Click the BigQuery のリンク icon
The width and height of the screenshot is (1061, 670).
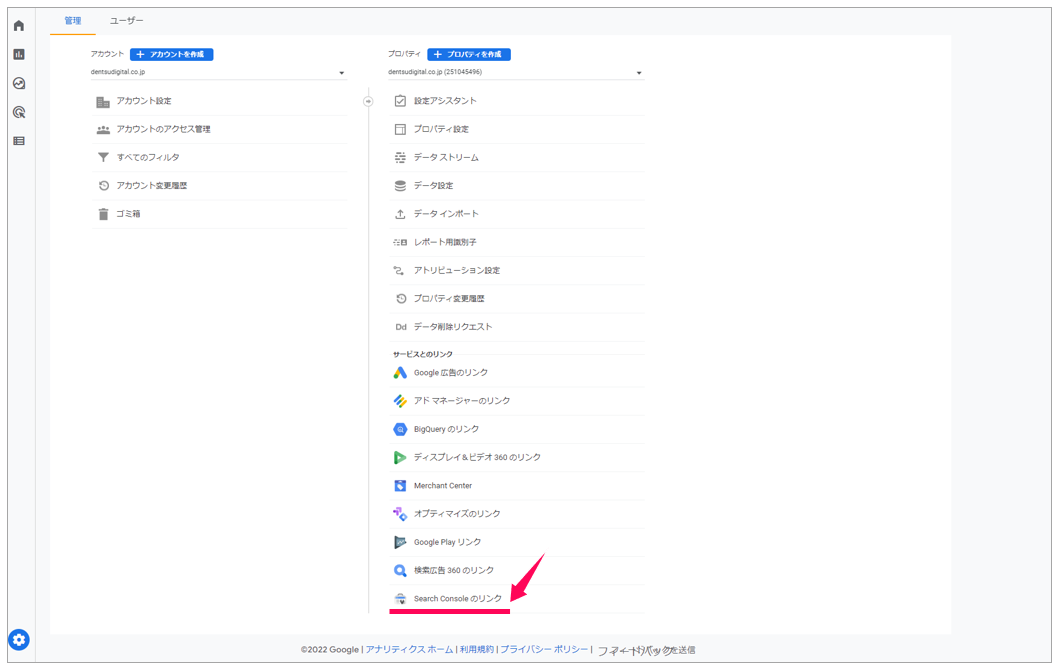click(400, 429)
